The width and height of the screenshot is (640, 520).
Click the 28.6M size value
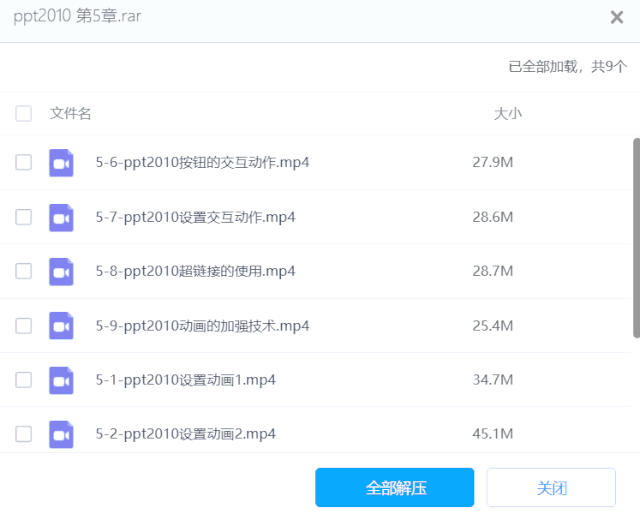click(493, 217)
